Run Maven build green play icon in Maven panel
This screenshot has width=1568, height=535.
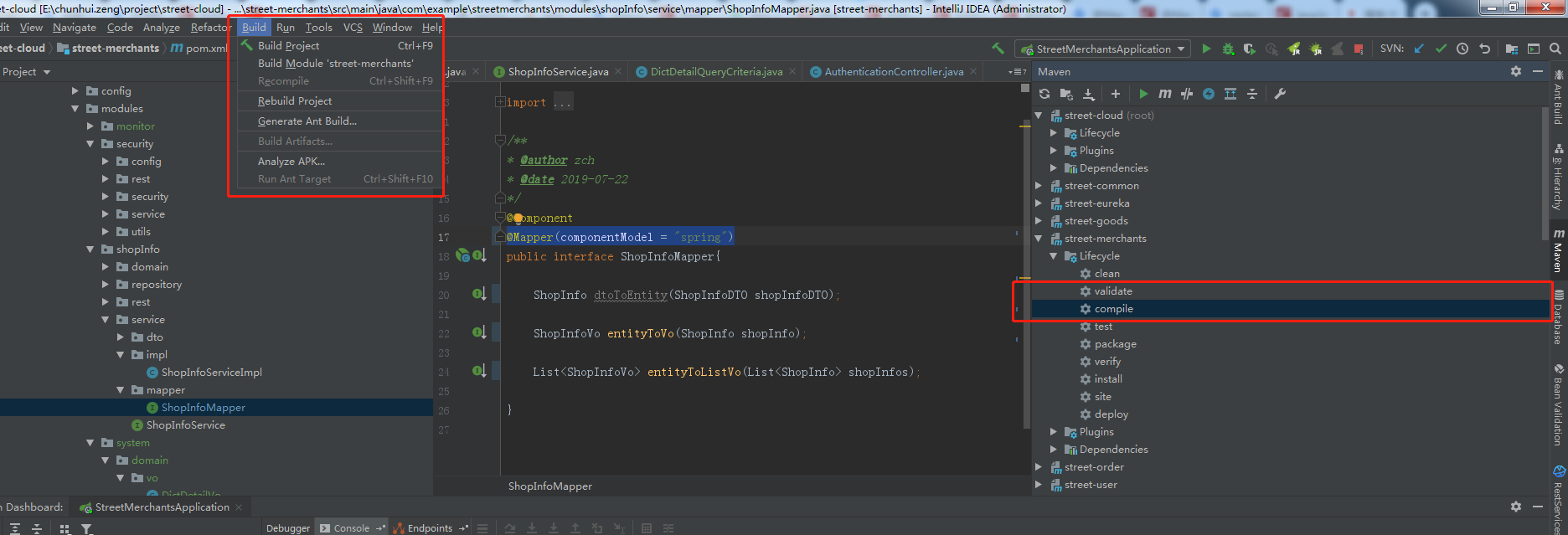(1143, 94)
